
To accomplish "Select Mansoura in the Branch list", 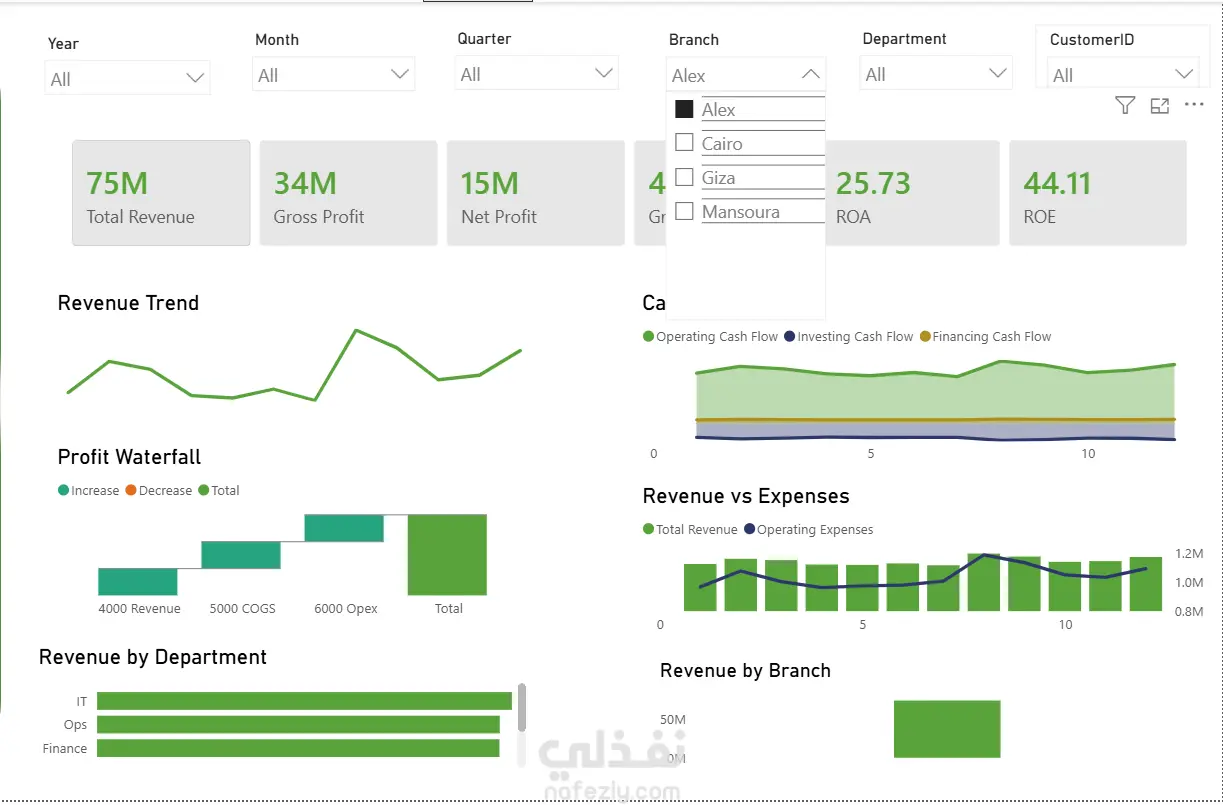I will click(x=740, y=212).
